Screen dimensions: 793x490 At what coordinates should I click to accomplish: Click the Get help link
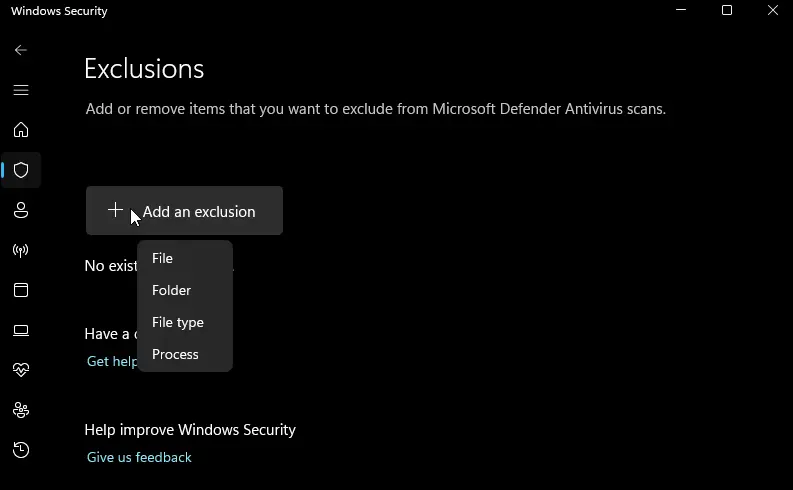click(111, 361)
